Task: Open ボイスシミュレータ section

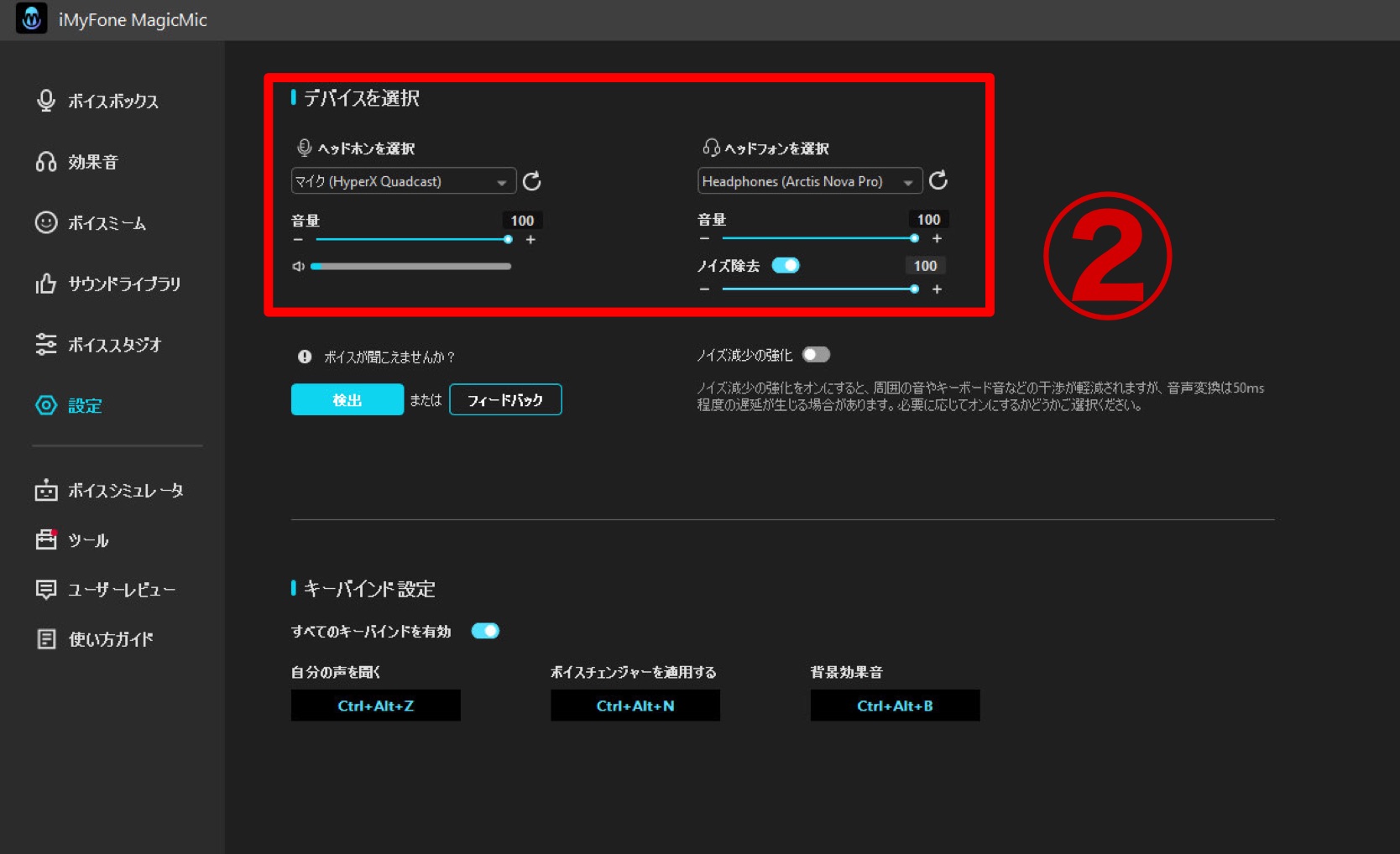Action: tap(126, 490)
